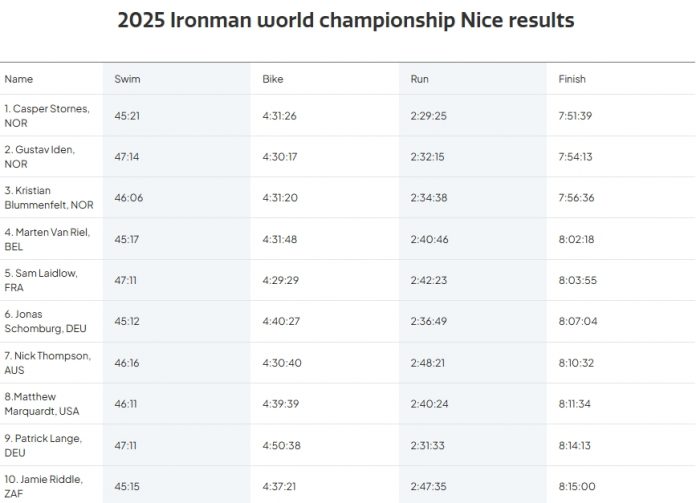
Task: Click the Run column header
Action: pos(419,79)
